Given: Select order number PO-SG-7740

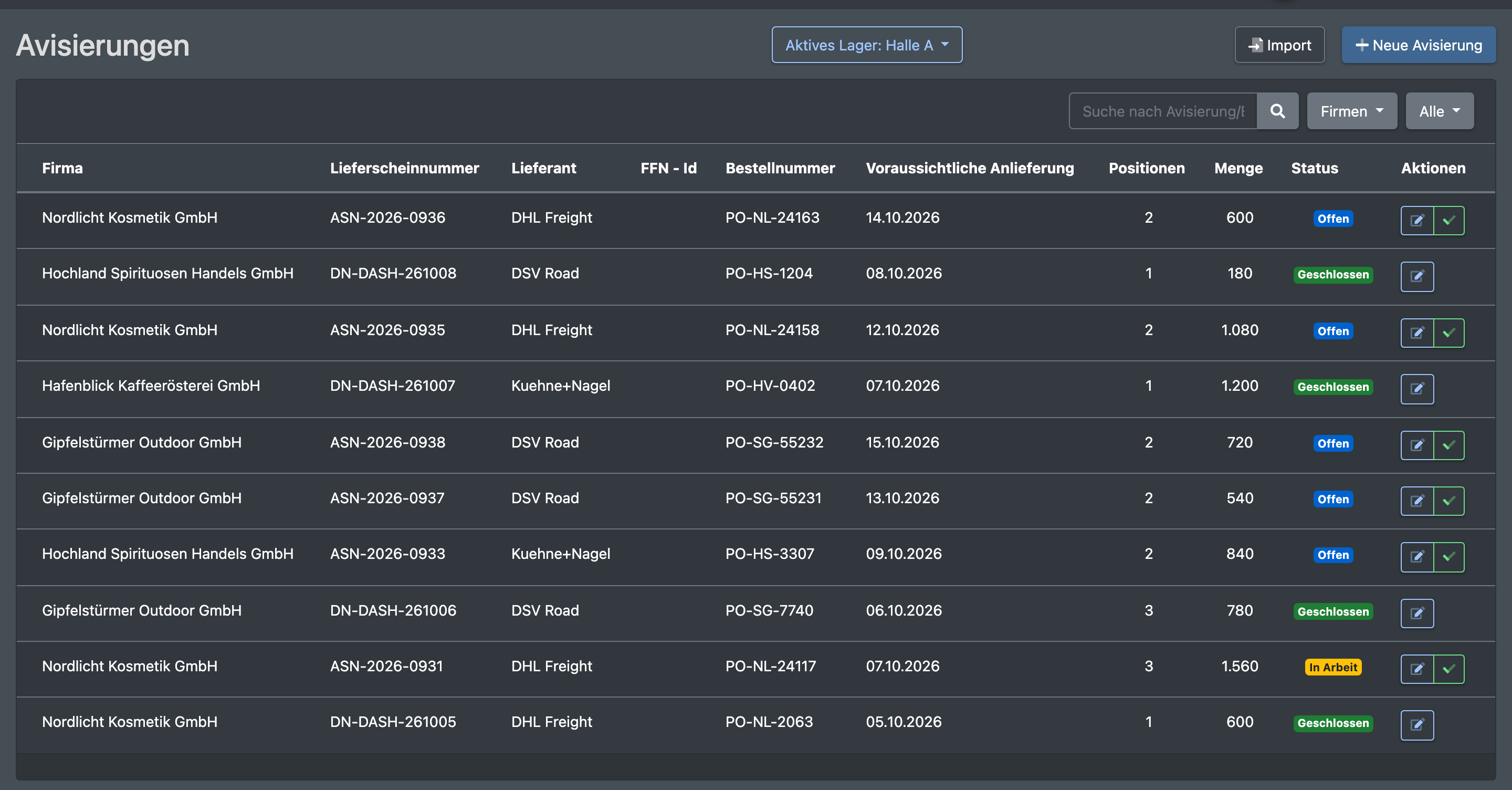Looking at the screenshot, I should tap(769, 610).
